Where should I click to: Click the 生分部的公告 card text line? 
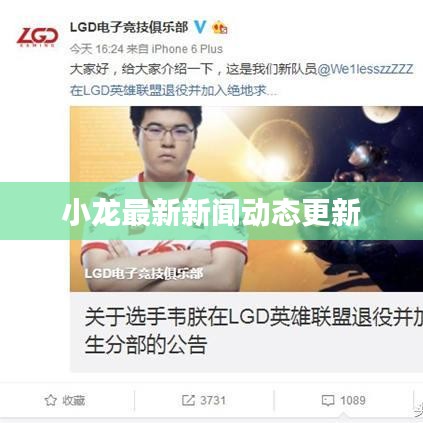(x=146, y=344)
